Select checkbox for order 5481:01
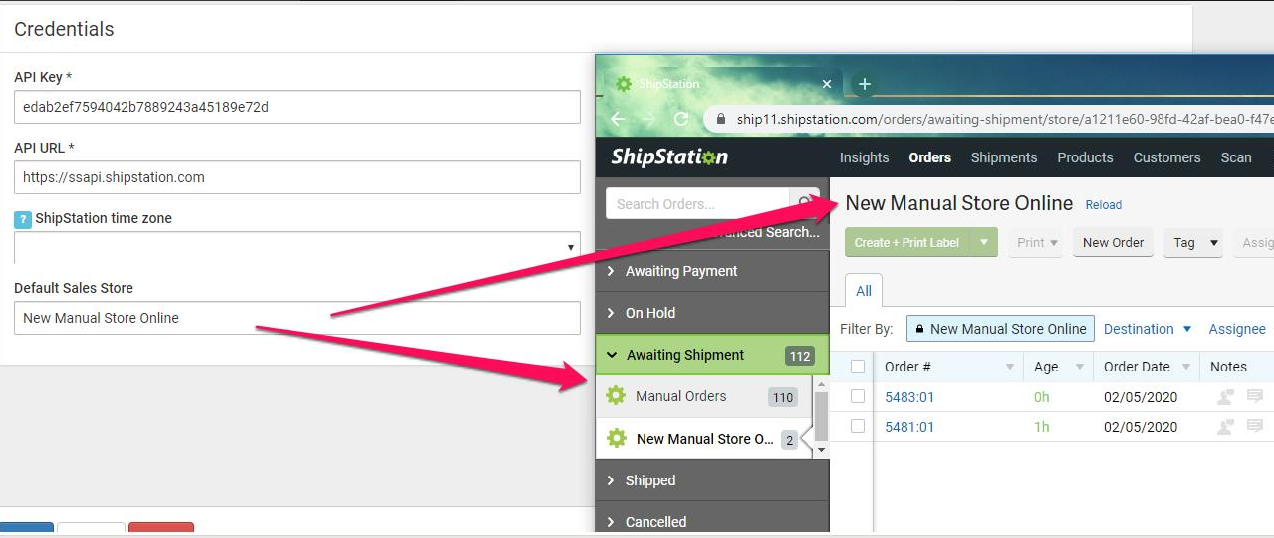The width and height of the screenshot is (1274, 538). click(x=858, y=427)
